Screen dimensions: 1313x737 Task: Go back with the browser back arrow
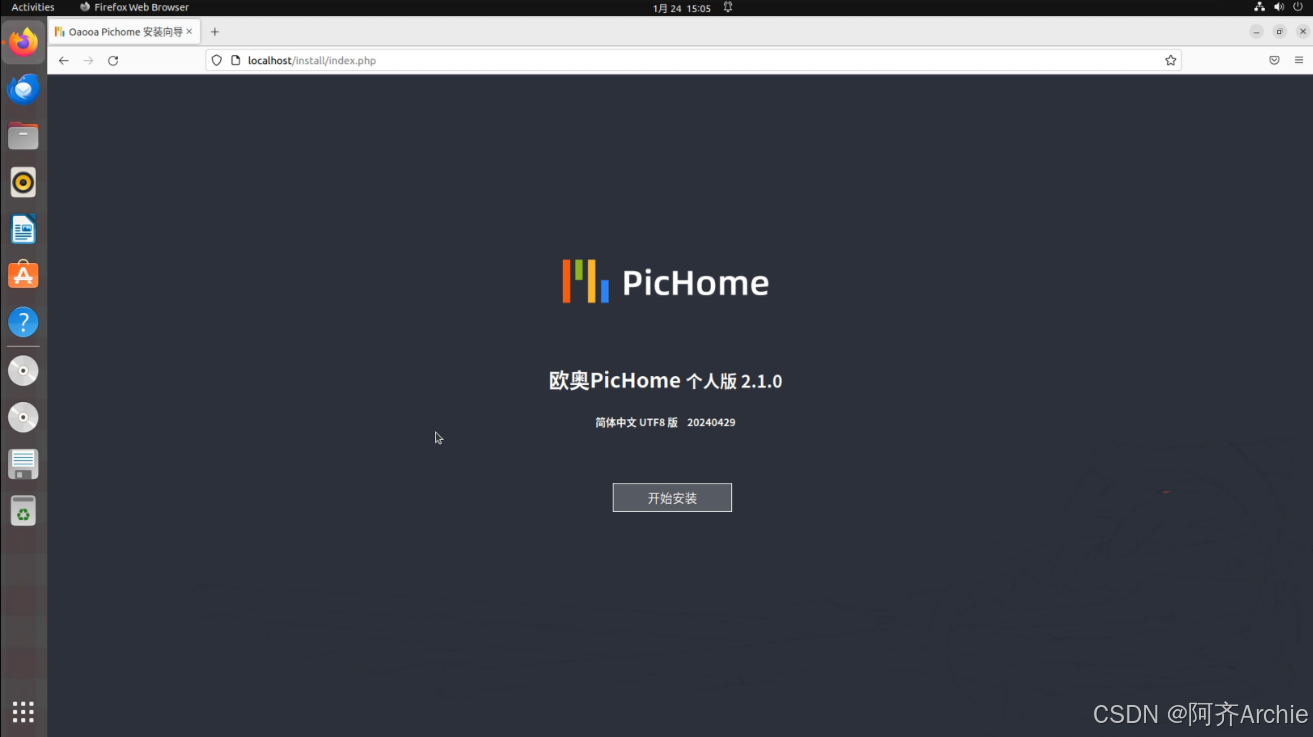pyautogui.click(x=63, y=60)
